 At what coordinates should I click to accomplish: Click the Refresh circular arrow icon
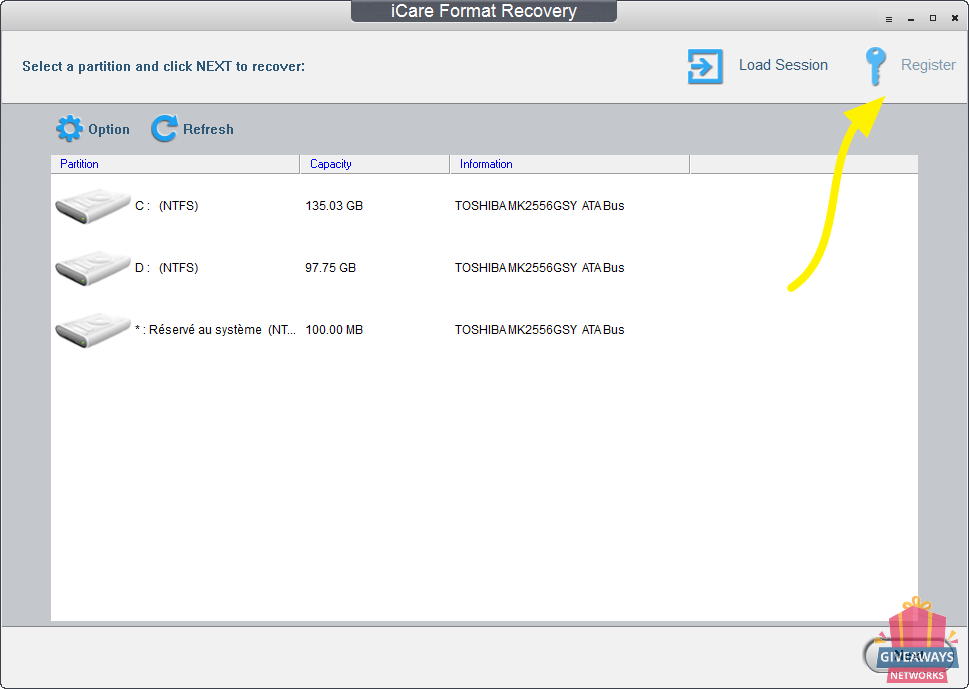point(164,129)
